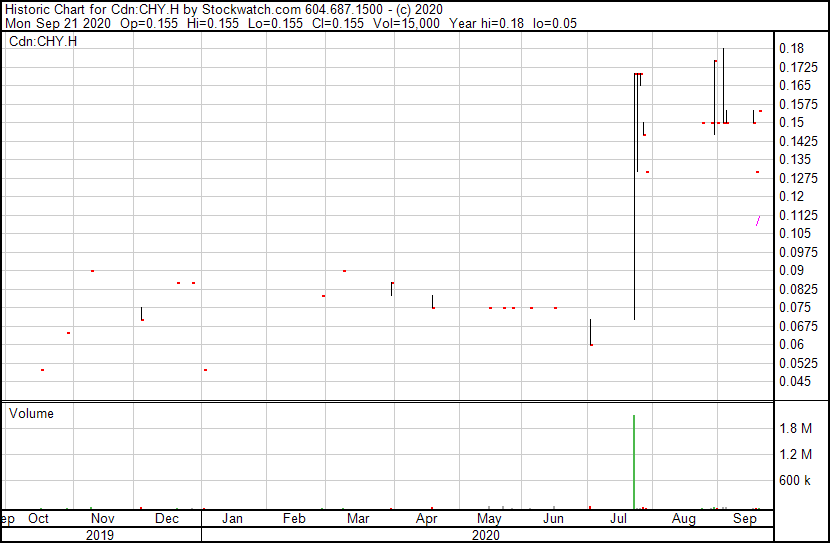Image resolution: width=830 pixels, height=543 pixels.
Task: Click the Jan month label
Action: tap(232, 519)
